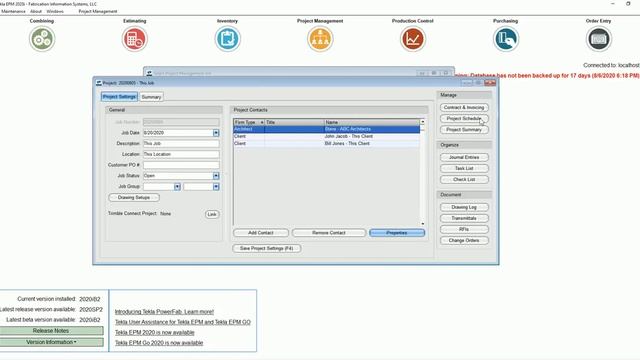Expand the second Job Group dropdown
This screenshot has width=640, height=360.
coord(216,187)
